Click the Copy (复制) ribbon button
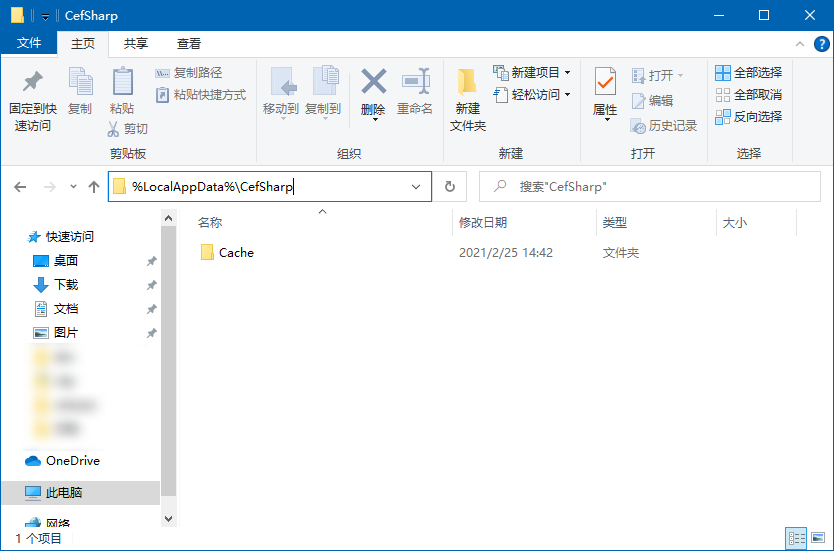834x551 pixels. (x=80, y=91)
